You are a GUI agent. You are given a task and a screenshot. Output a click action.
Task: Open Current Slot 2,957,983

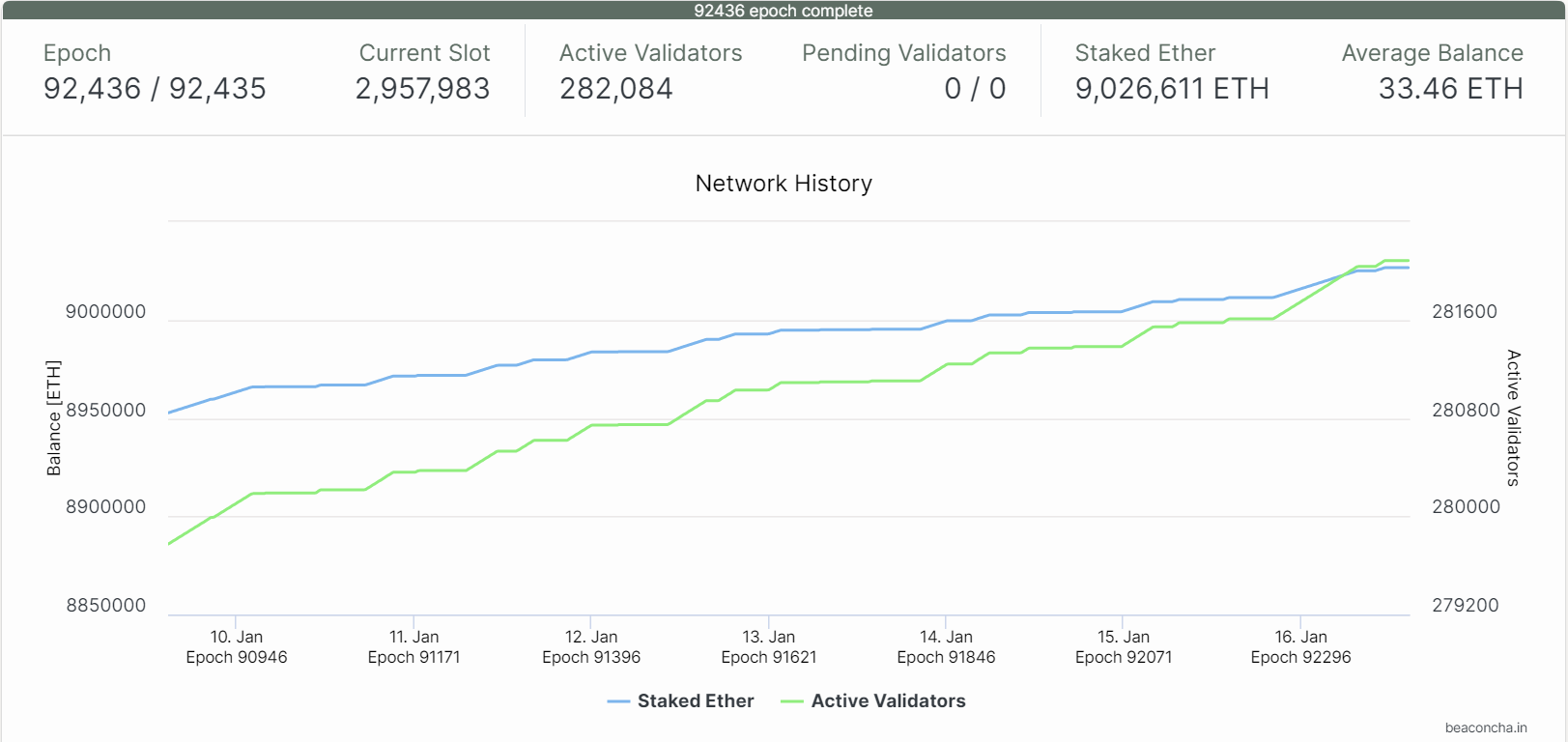point(422,89)
